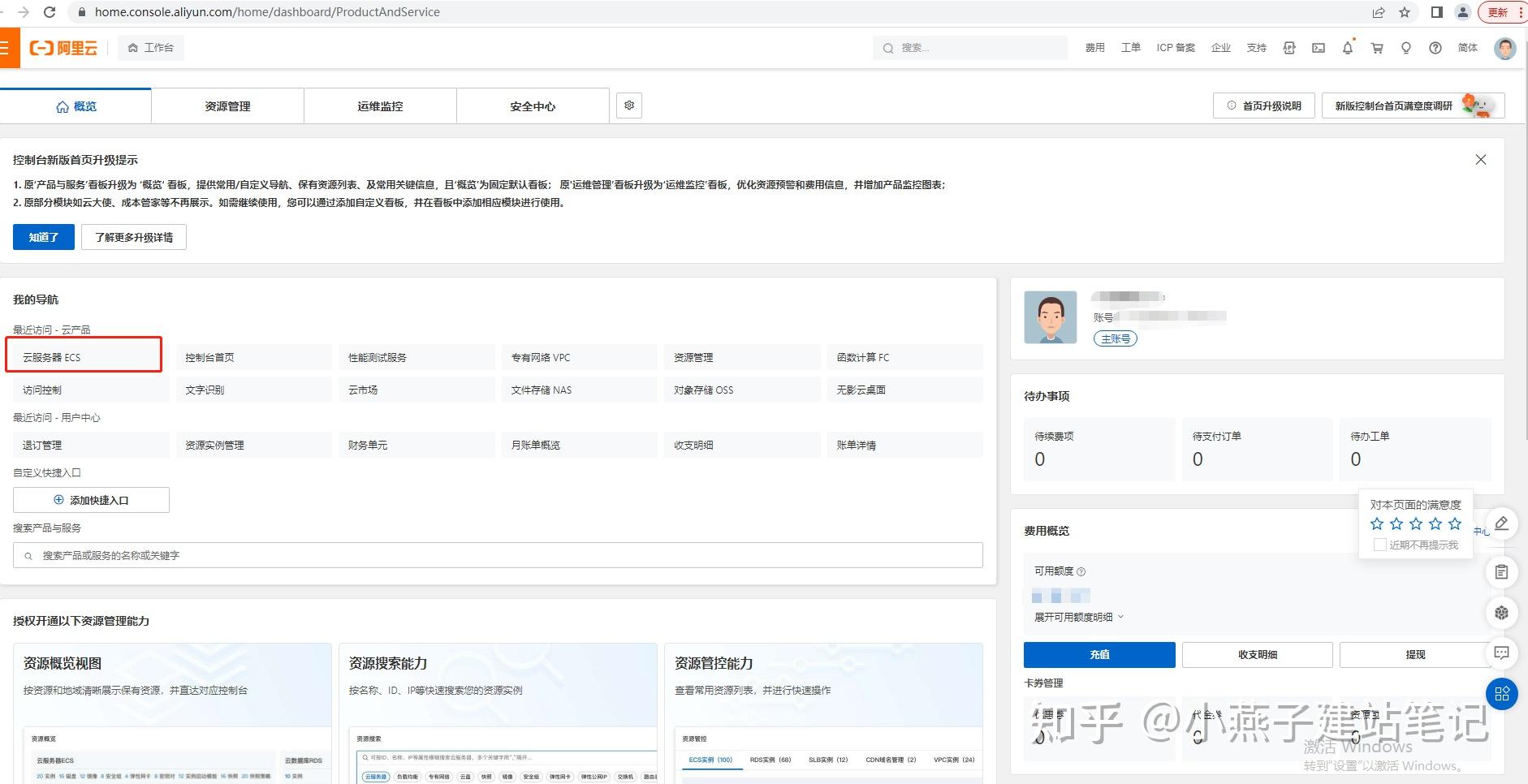
Task: Click the 知道了 button
Action: (x=44, y=237)
